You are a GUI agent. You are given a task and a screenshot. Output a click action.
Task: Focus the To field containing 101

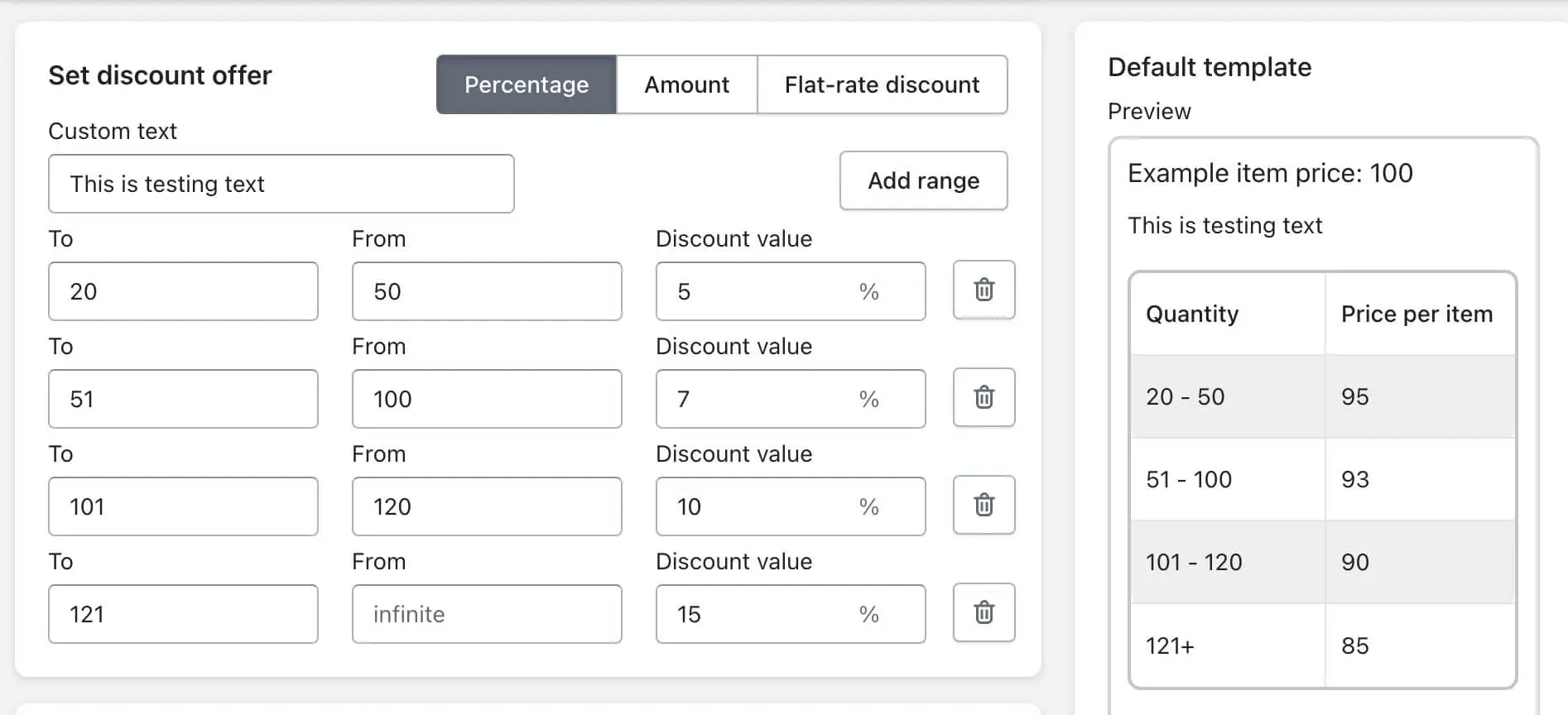183,506
